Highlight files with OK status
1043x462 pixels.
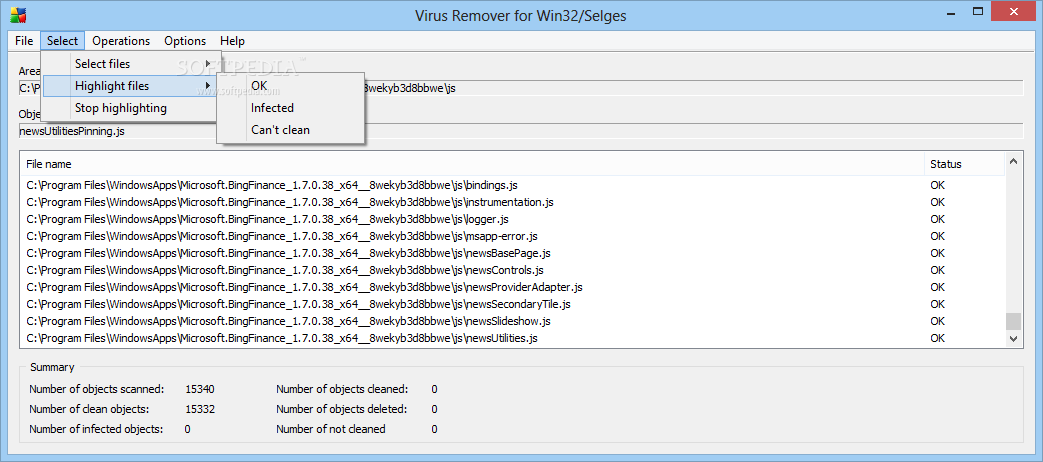pos(291,86)
